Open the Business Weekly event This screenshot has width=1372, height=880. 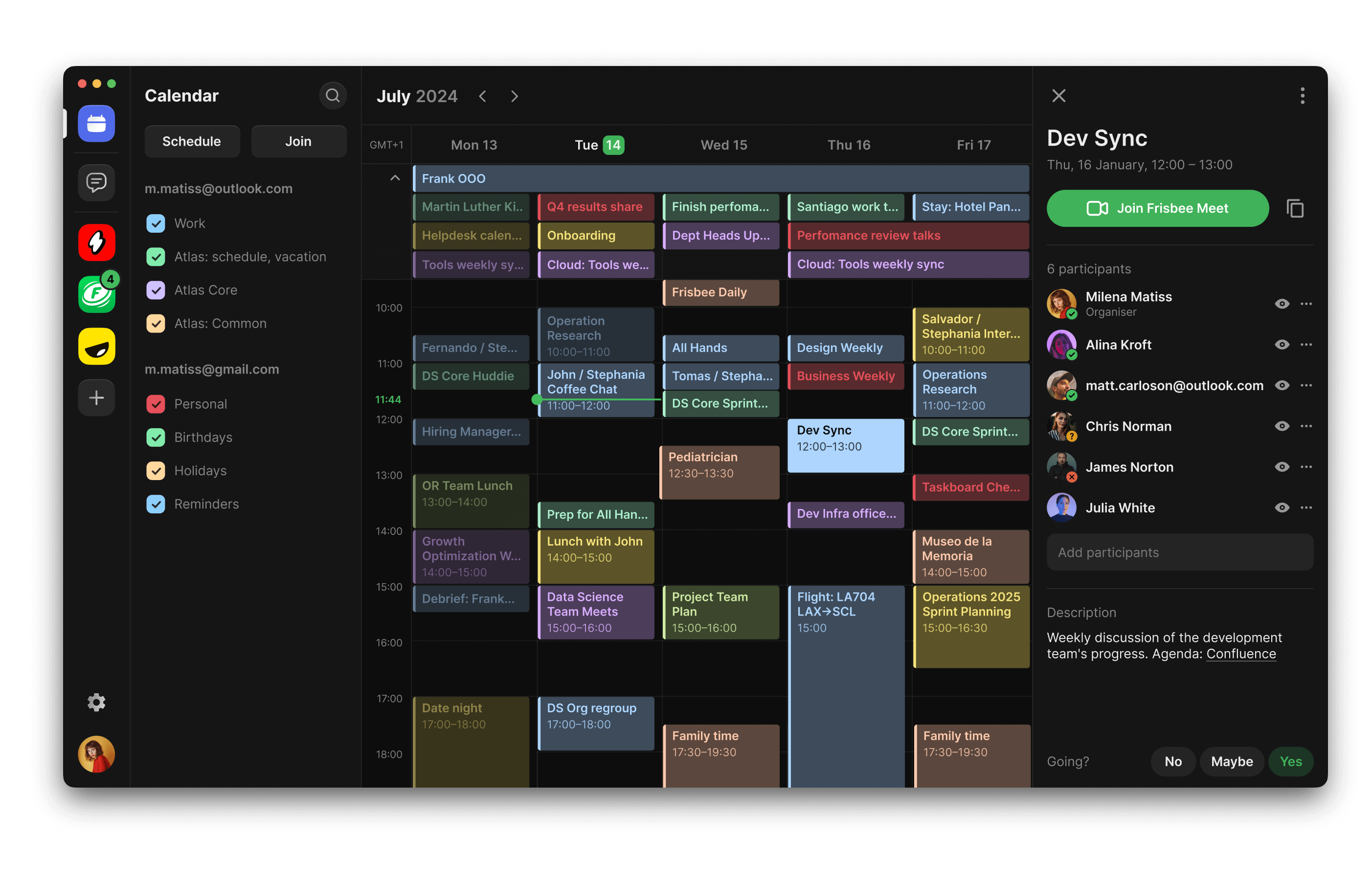(846, 376)
